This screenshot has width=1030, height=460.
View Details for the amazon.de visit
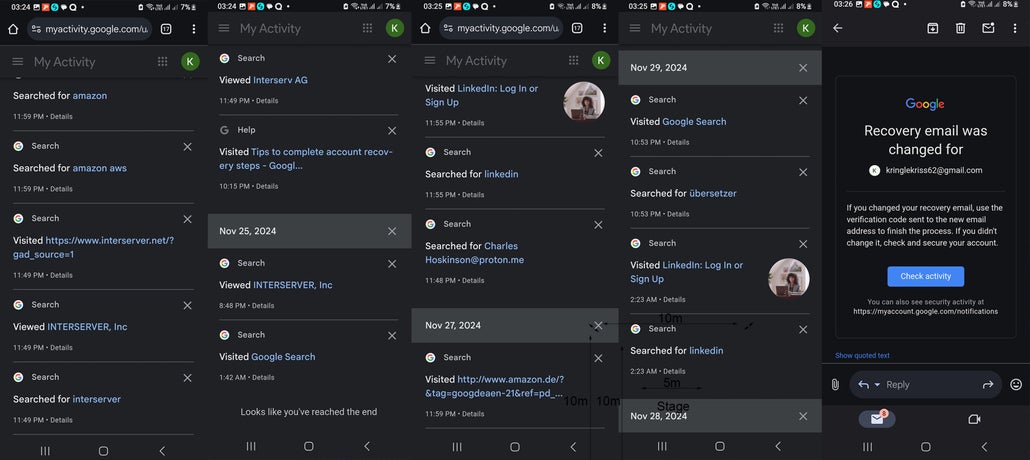473,415
